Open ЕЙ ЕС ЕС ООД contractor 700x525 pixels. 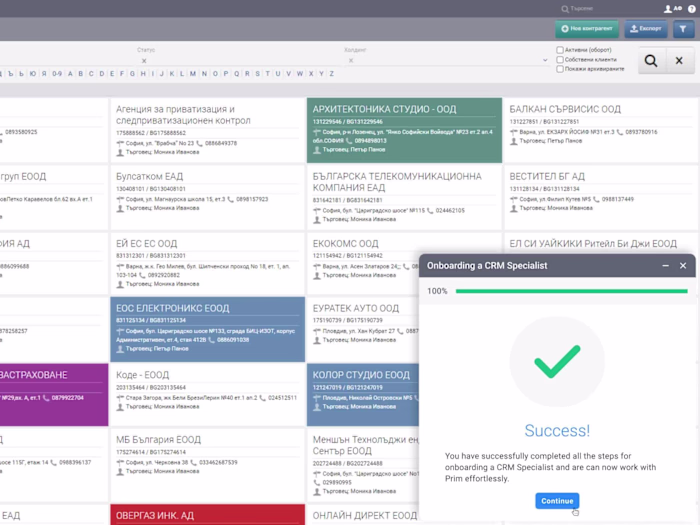[x=146, y=244]
